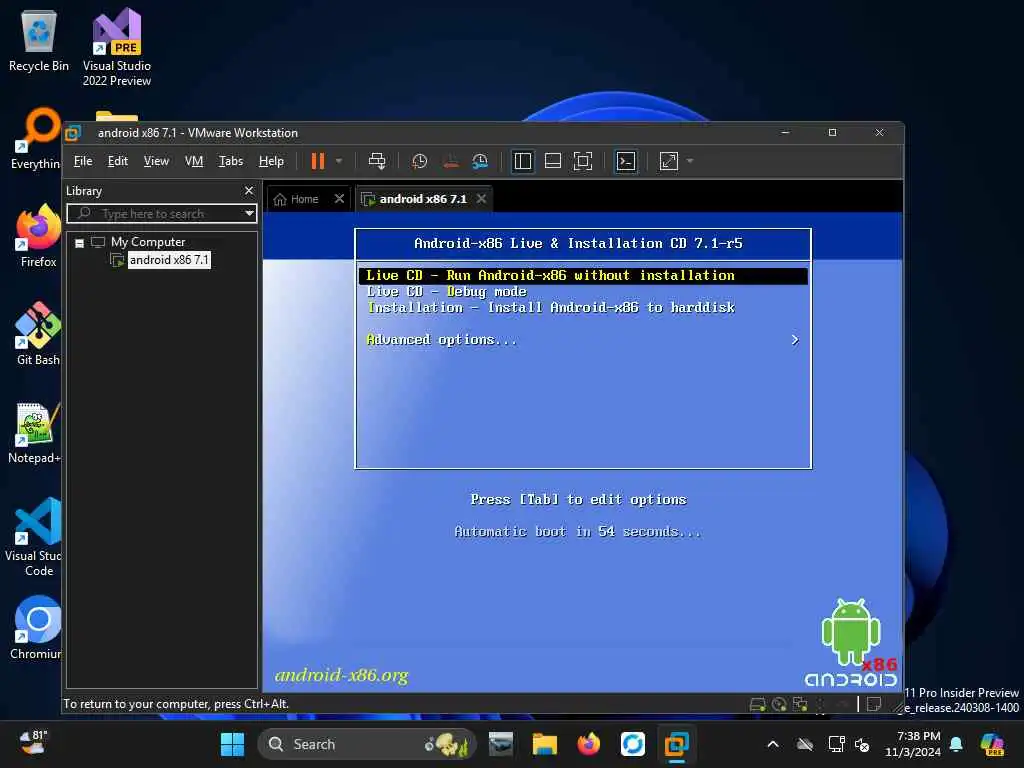The image size is (1024, 768).
Task: Click the VMware Workstation taskbar icon
Action: (677, 744)
